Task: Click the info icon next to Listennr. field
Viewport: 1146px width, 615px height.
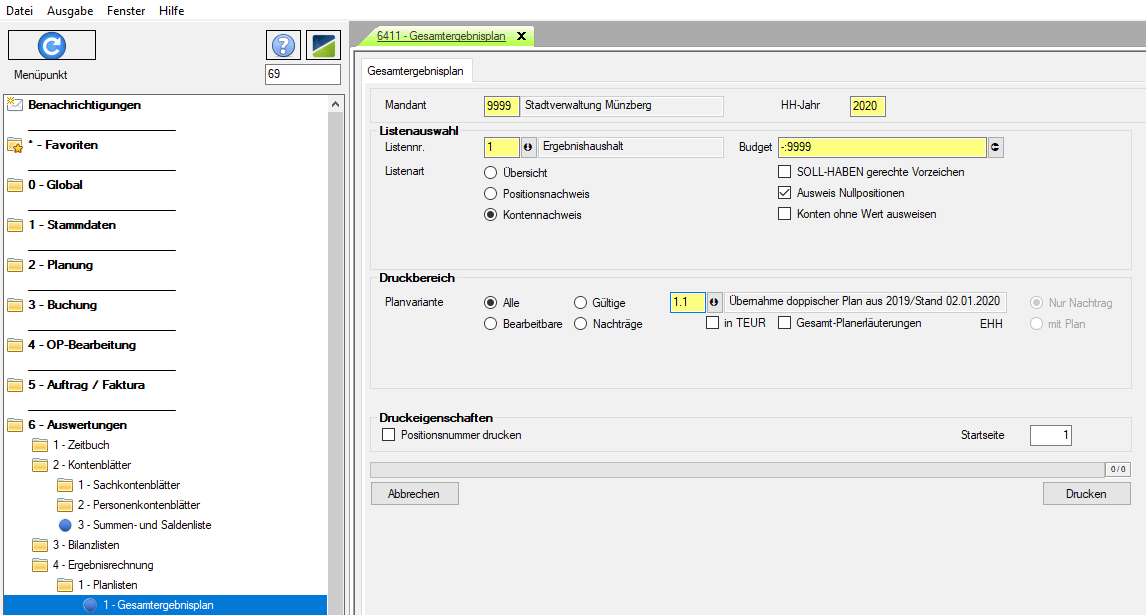Action: point(528,147)
